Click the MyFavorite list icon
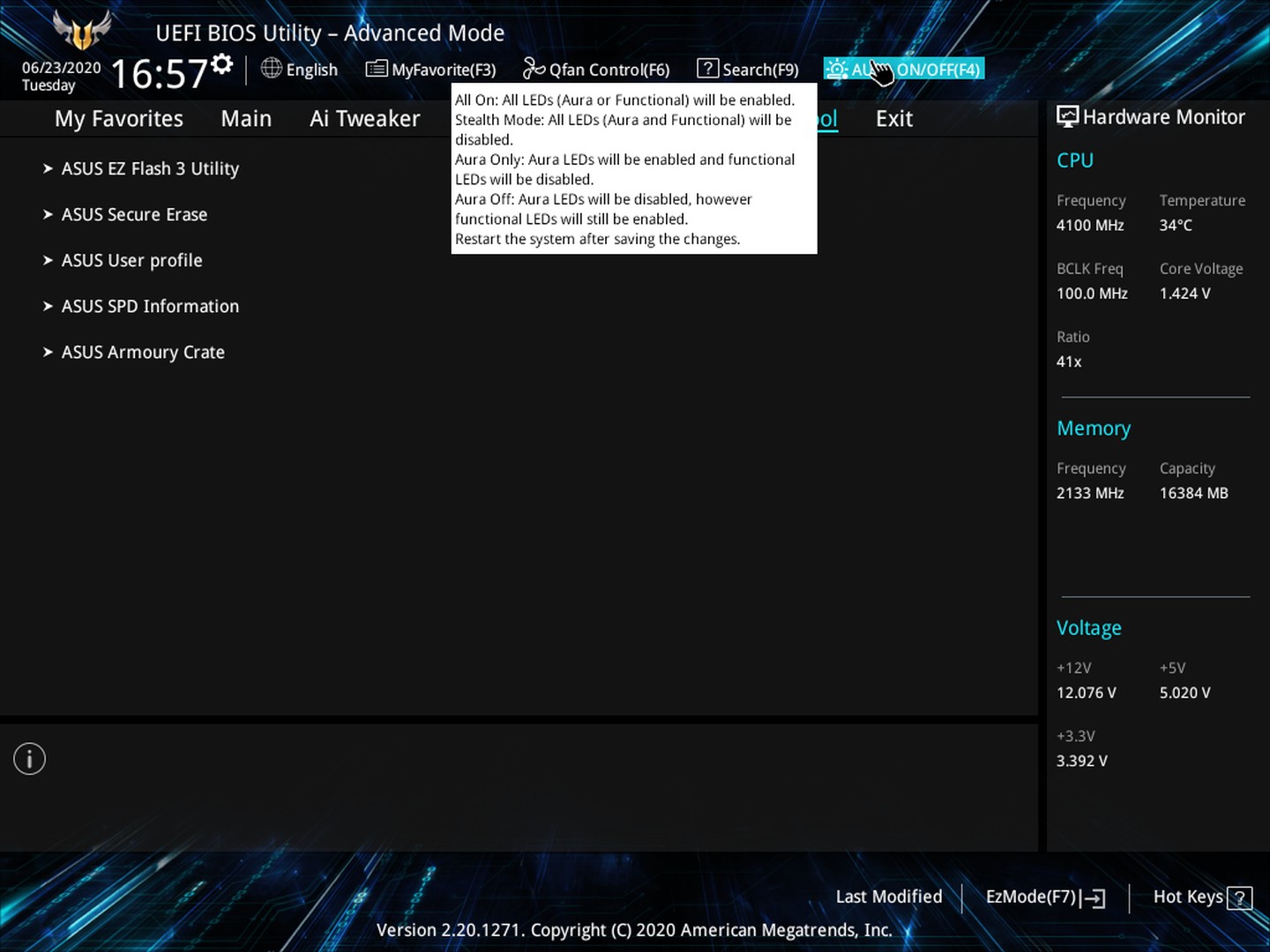This screenshot has width=1270, height=952. (377, 68)
